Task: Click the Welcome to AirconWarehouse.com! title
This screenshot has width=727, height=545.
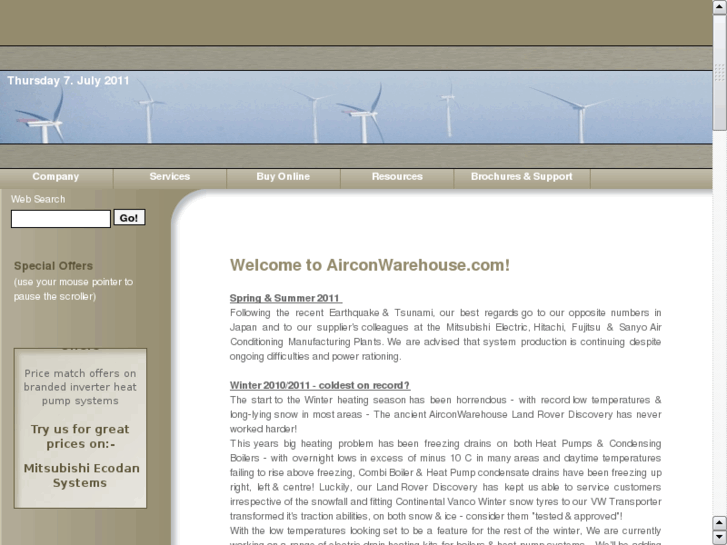Action: [x=370, y=265]
